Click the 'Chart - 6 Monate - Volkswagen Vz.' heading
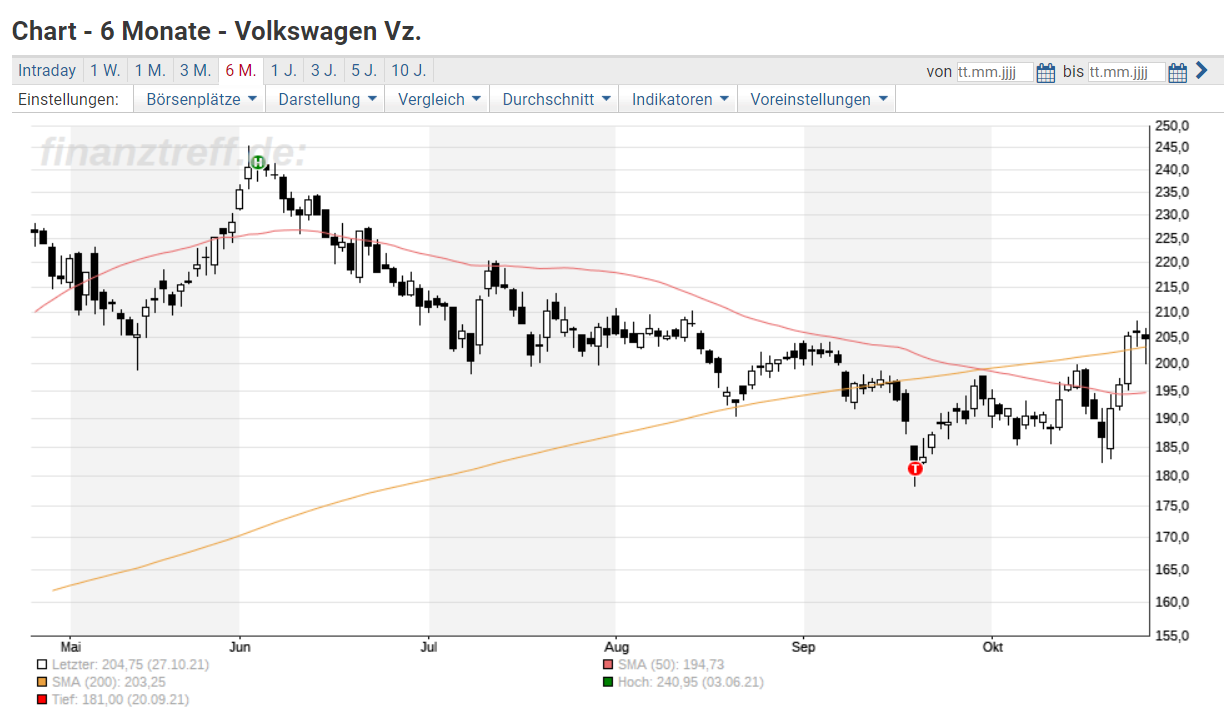1232x716 pixels. [217, 31]
